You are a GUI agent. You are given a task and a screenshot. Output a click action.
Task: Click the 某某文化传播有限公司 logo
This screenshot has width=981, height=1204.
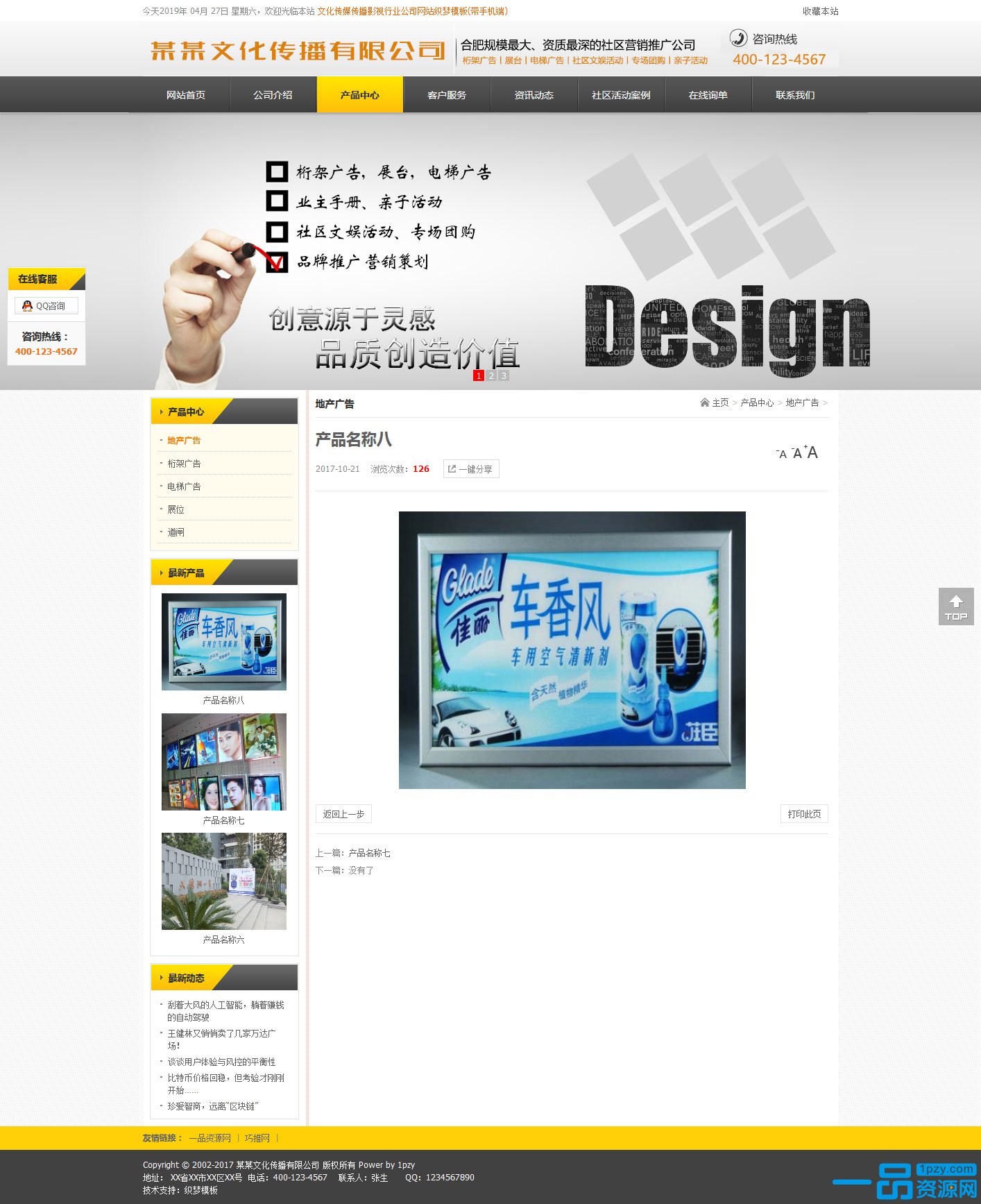pos(298,50)
